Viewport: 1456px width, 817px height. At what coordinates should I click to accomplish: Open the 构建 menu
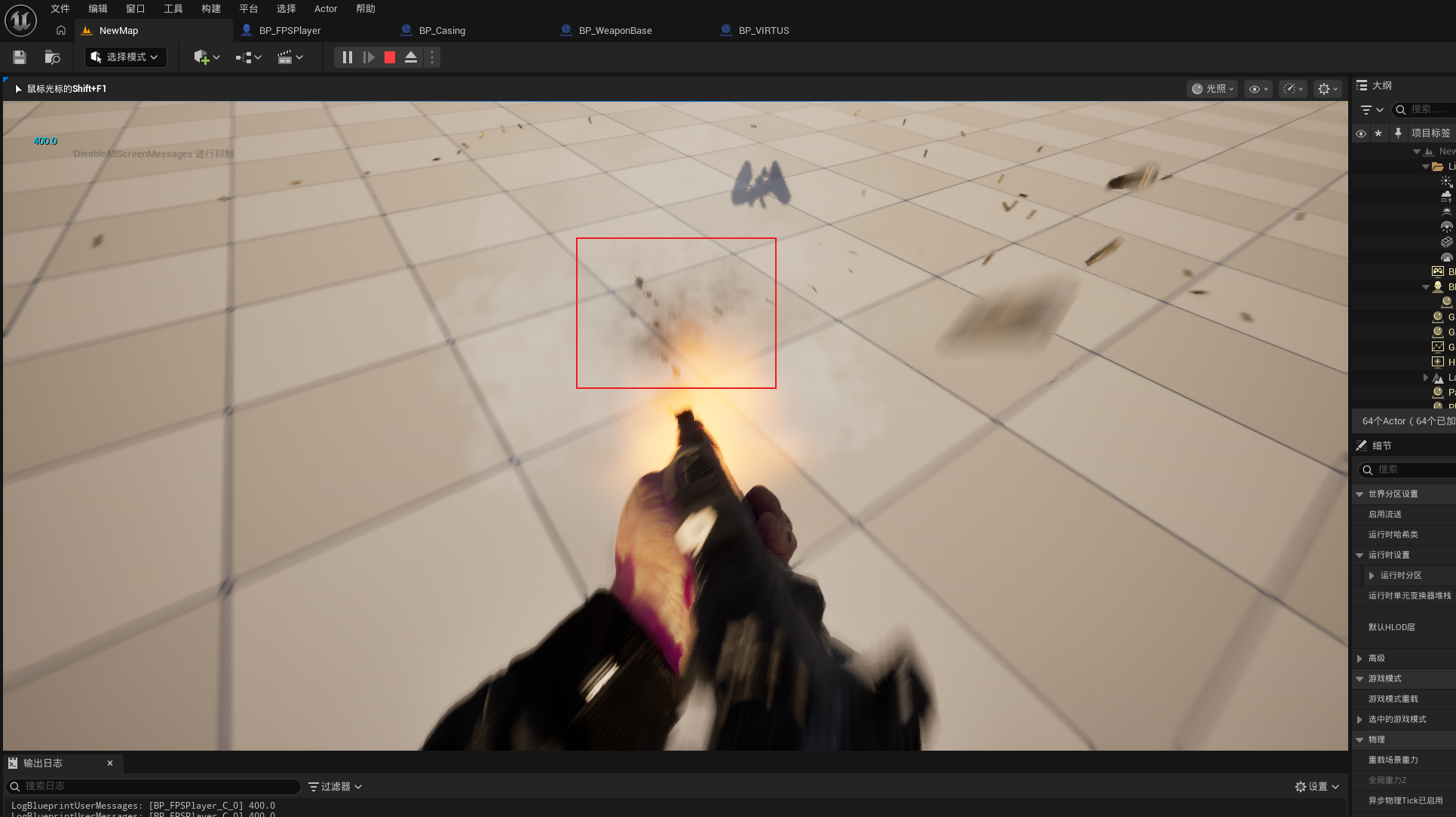[211, 9]
